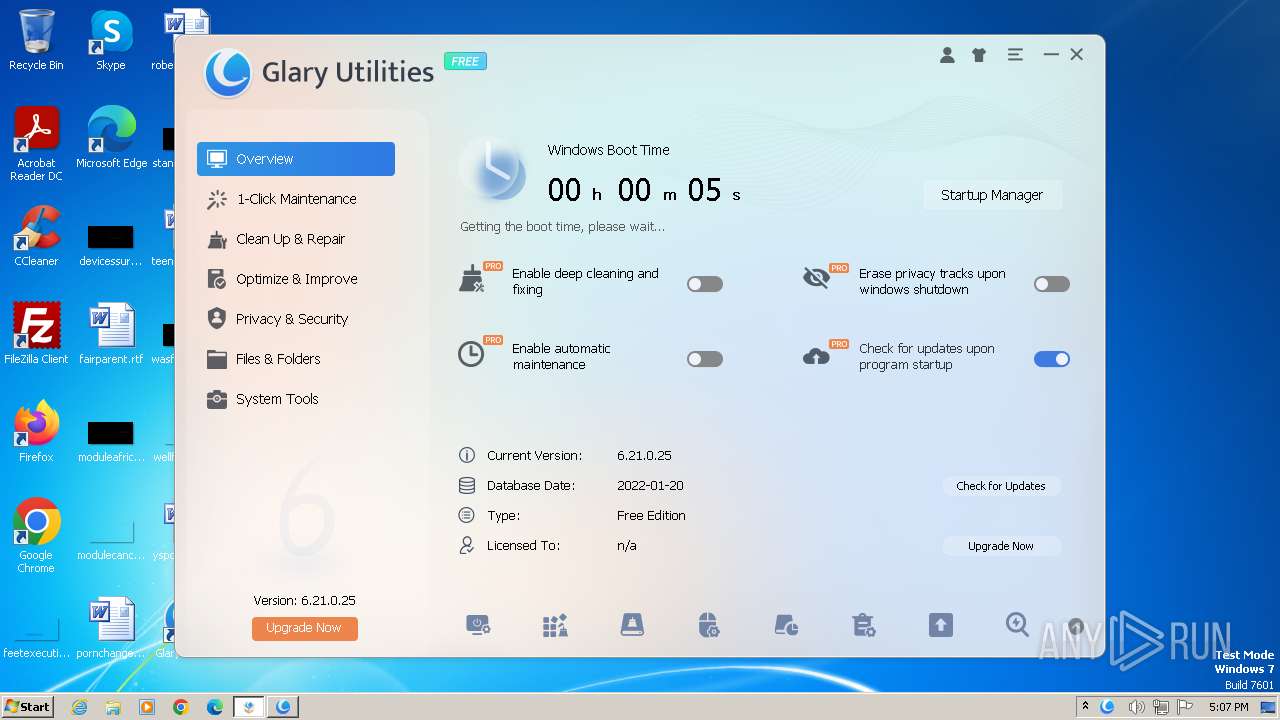
Task: Open Privacy & Security section
Action: pos(296,319)
